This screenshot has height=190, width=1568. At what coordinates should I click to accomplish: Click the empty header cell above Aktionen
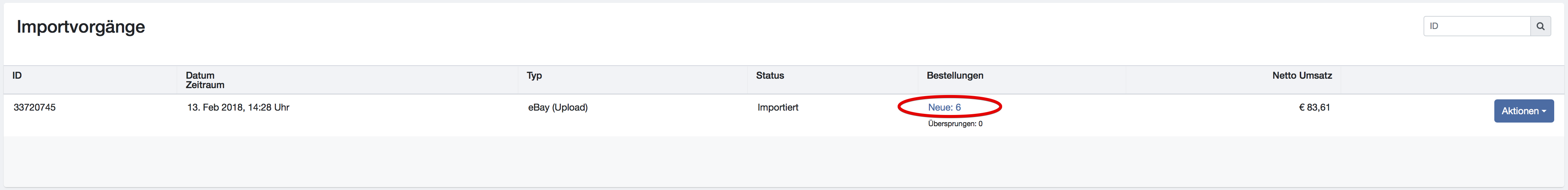tap(1452, 79)
